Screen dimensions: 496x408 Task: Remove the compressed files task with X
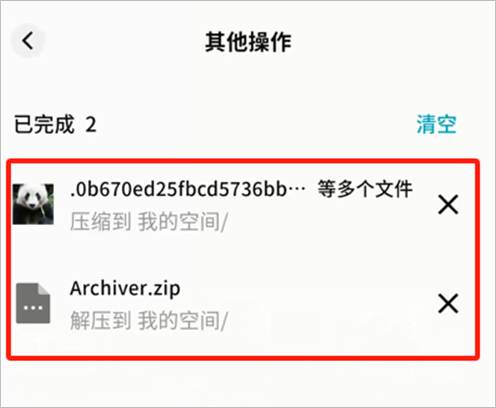[448, 205]
